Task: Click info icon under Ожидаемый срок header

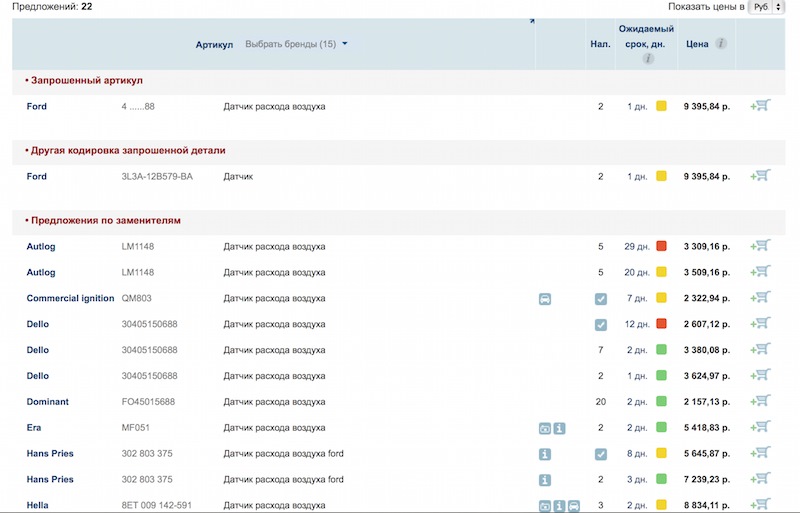Action: pyautogui.click(x=647, y=59)
